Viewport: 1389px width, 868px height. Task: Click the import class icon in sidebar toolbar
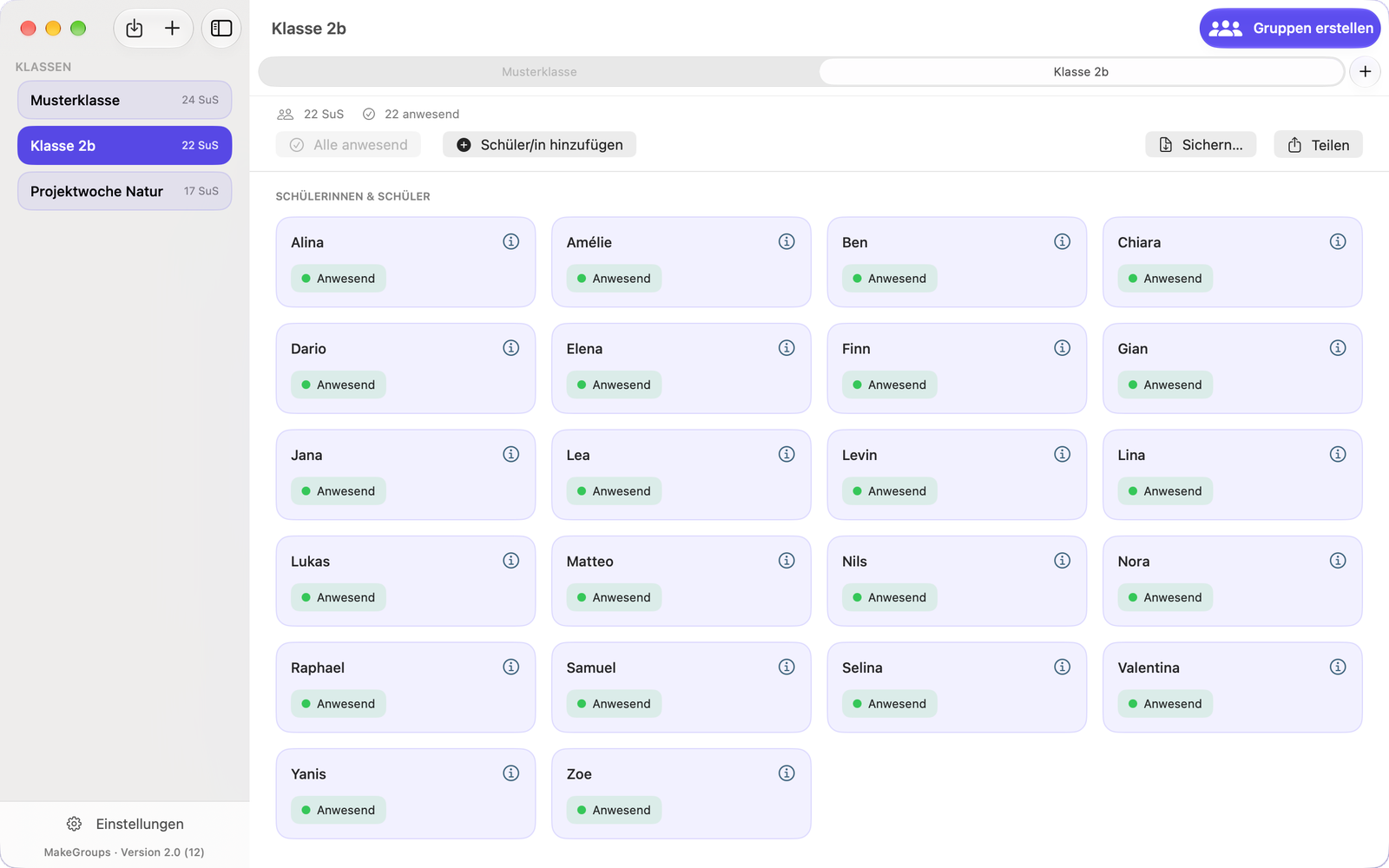pyautogui.click(x=135, y=29)
